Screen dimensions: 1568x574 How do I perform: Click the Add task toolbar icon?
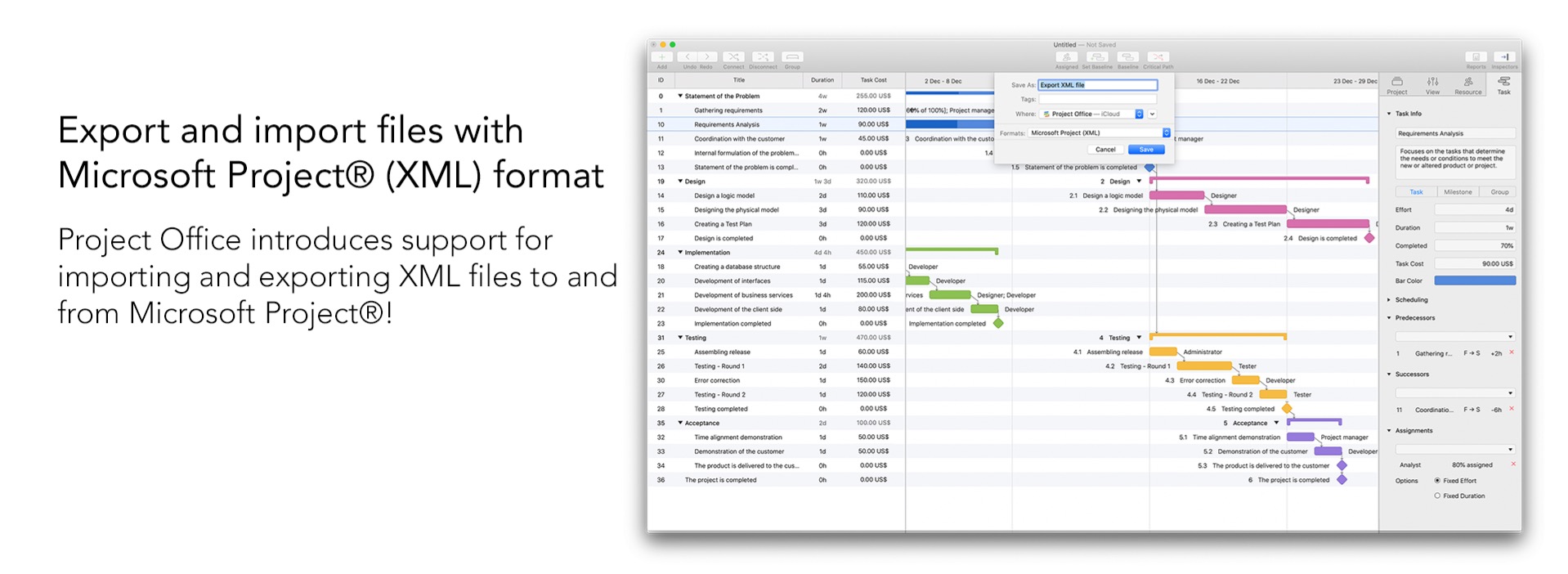(661, 57)
